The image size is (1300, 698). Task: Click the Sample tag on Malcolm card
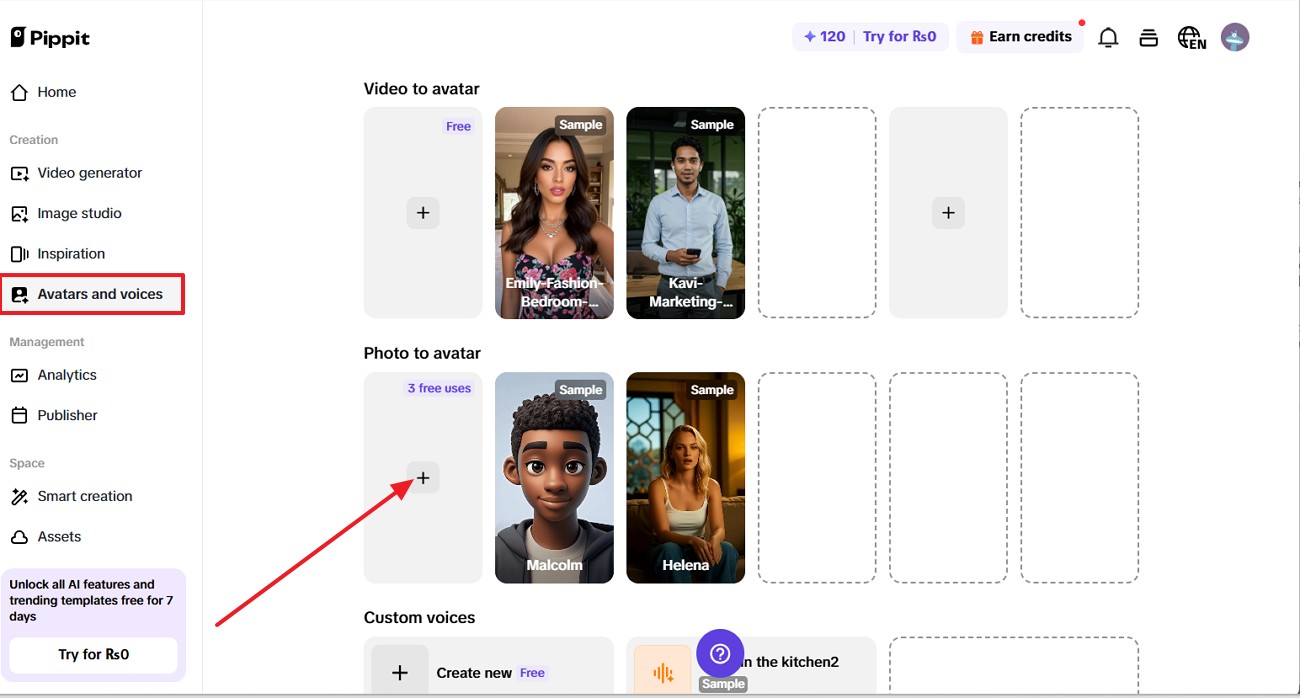(x=580, y=390)
